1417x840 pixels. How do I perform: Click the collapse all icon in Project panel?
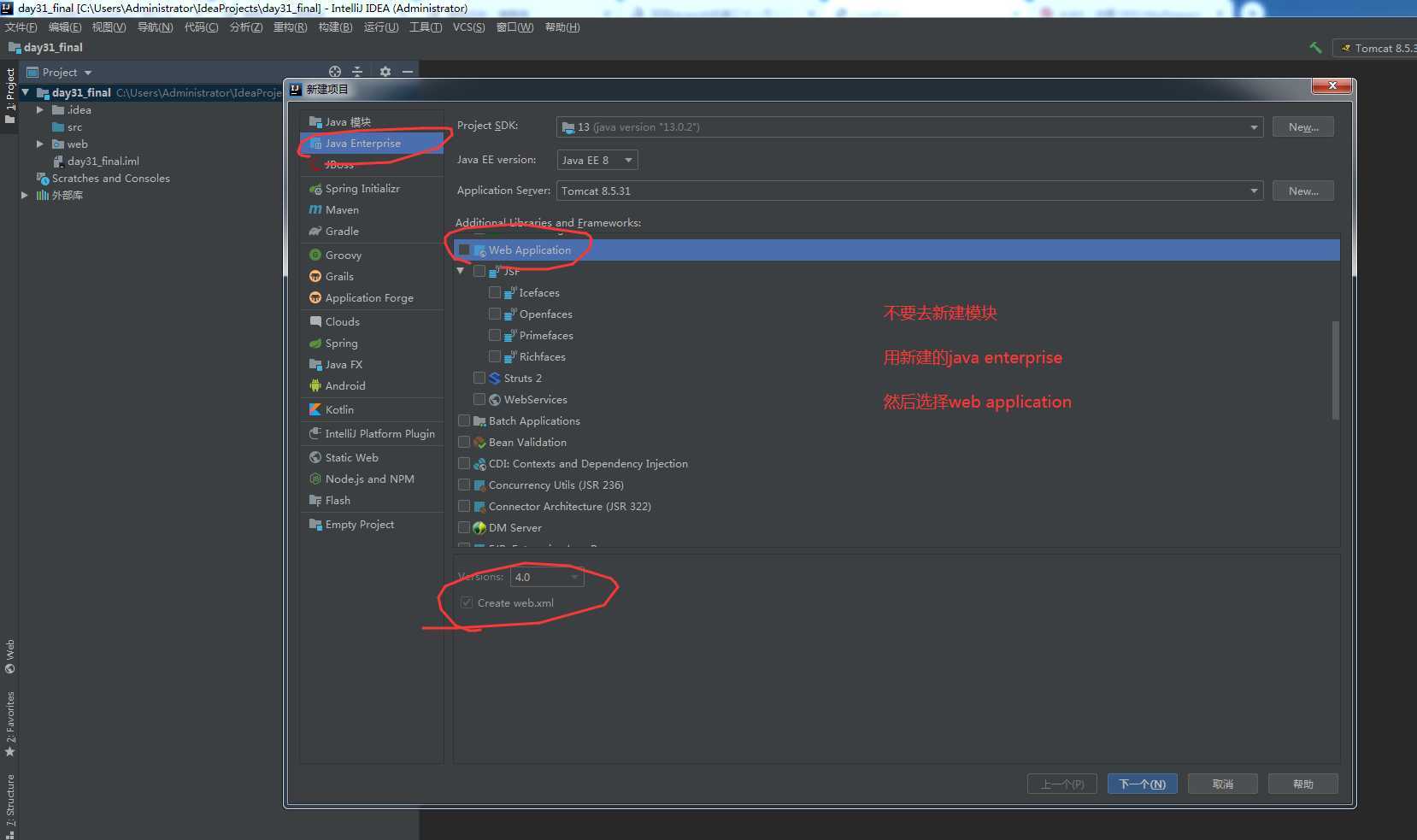tap(357, 72)
